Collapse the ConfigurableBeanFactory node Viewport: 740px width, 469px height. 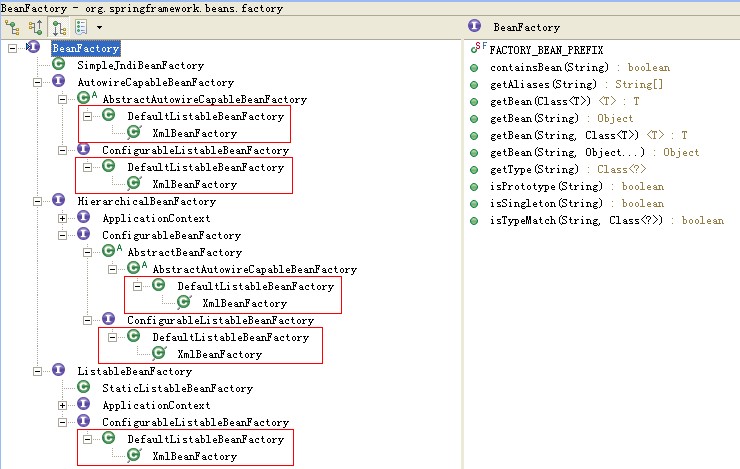pyautogui.click(x=62, y=235)
